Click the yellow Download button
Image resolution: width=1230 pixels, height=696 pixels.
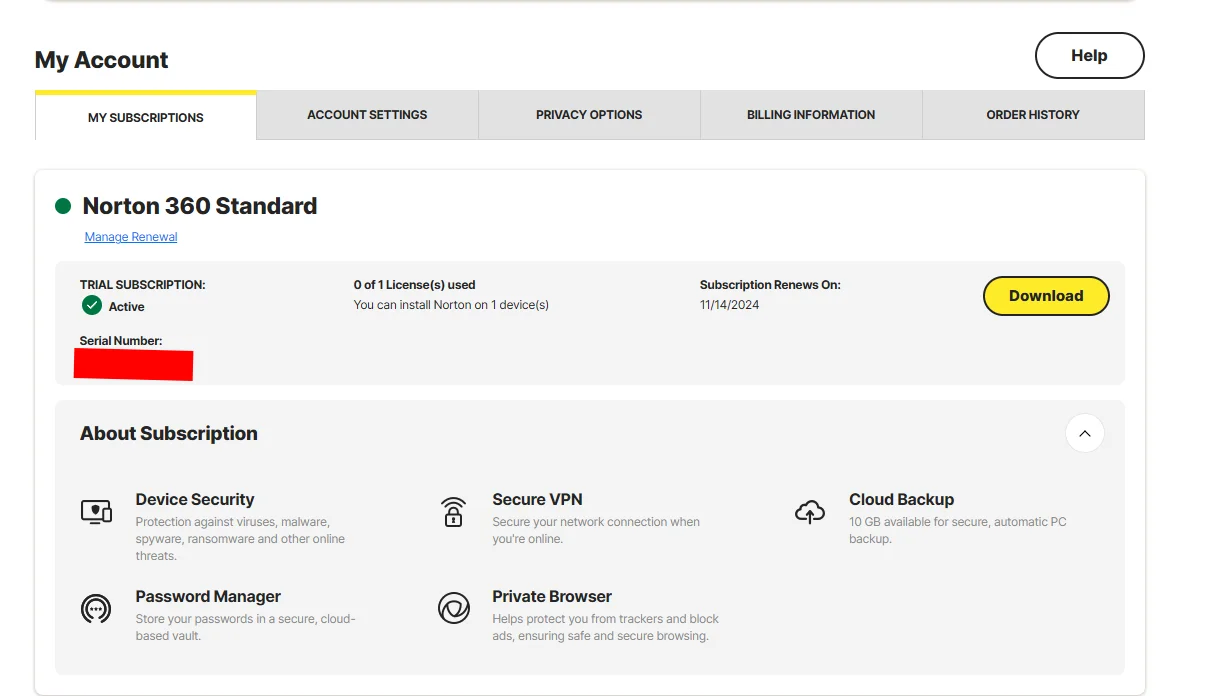[1046, 296]
